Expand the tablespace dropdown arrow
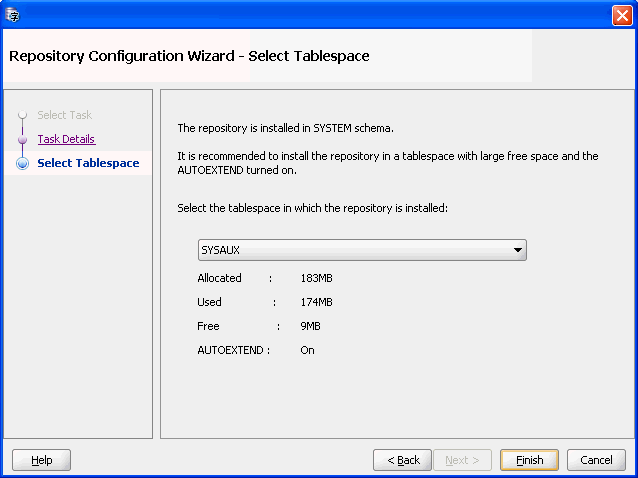Image resolution: width=638 pixels, height=478 pixels. coord(518,250)
